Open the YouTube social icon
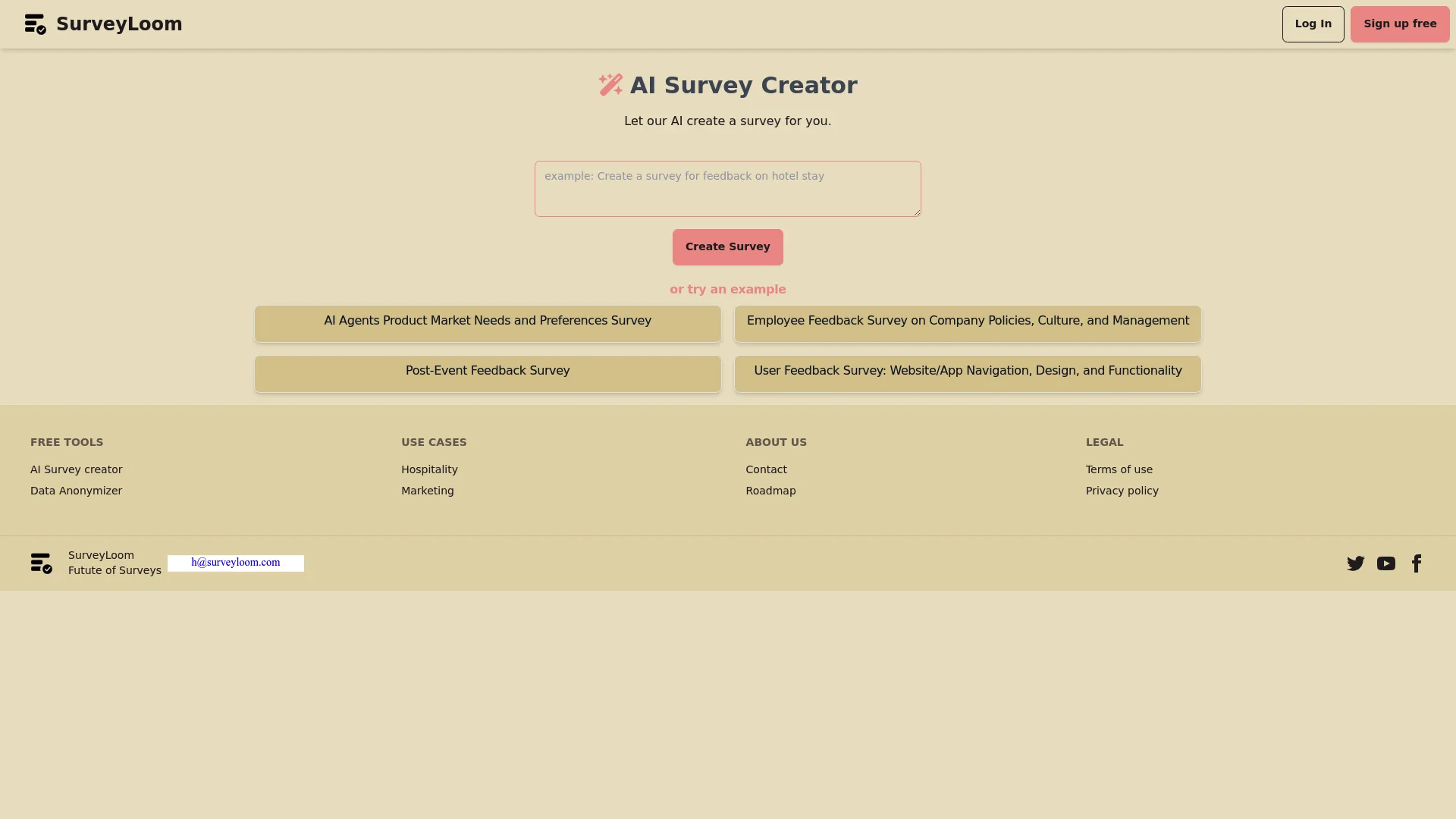The height and width of the screenshot is (819, 1456). 1386,563
